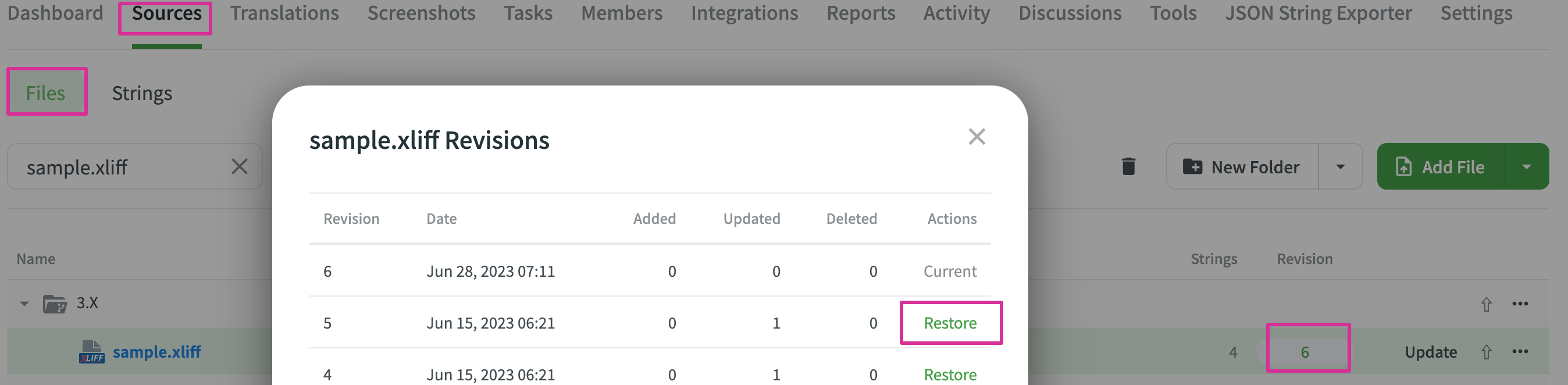Click the 3.X folder name
Screen dimensions: 1568x385
87,303
